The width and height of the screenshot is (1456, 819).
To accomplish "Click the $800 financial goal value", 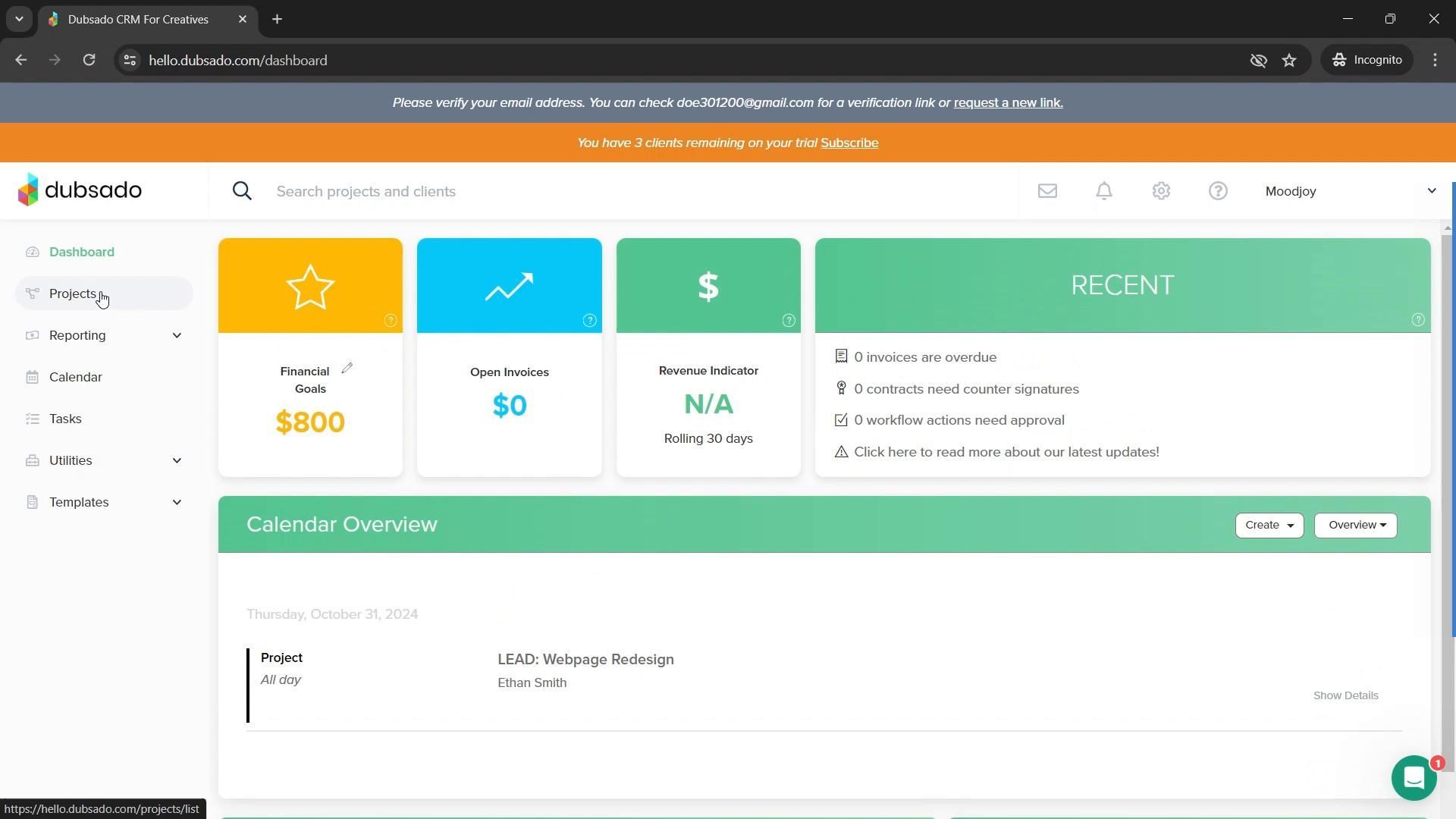I will coord(310,422).
